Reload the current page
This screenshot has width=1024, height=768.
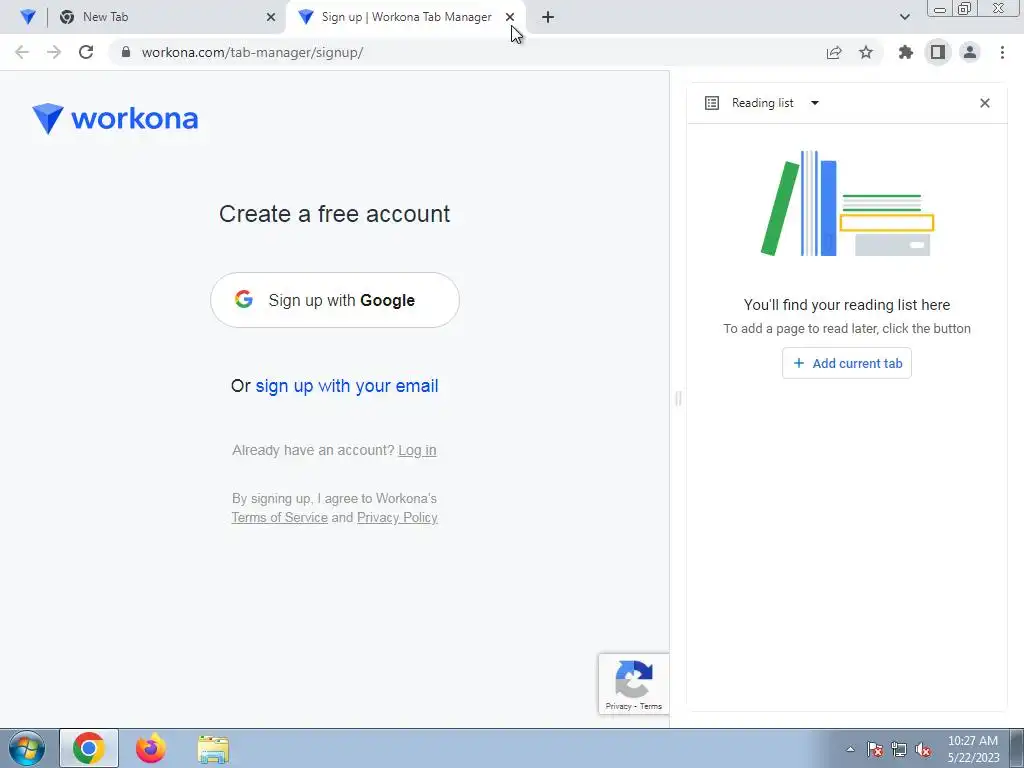tap(86, 52)
